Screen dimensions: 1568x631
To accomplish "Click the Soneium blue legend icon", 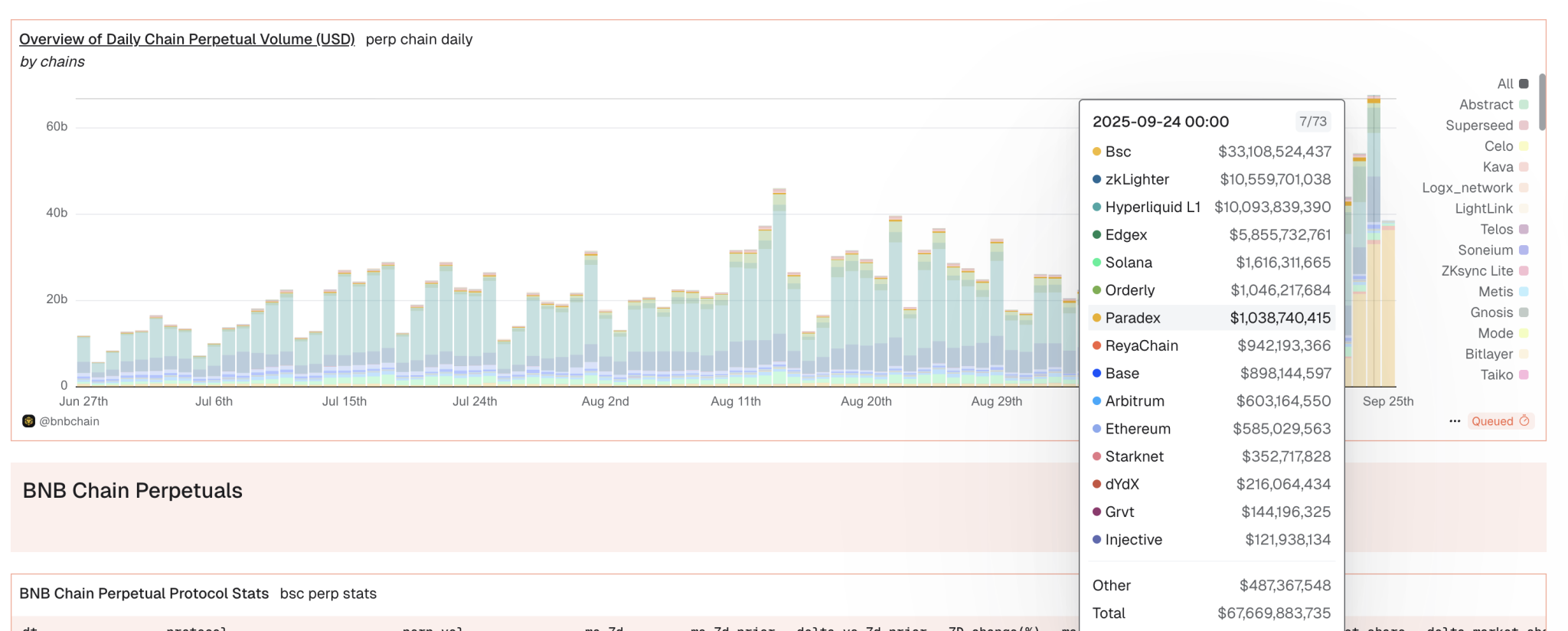I will [1524, 250].
